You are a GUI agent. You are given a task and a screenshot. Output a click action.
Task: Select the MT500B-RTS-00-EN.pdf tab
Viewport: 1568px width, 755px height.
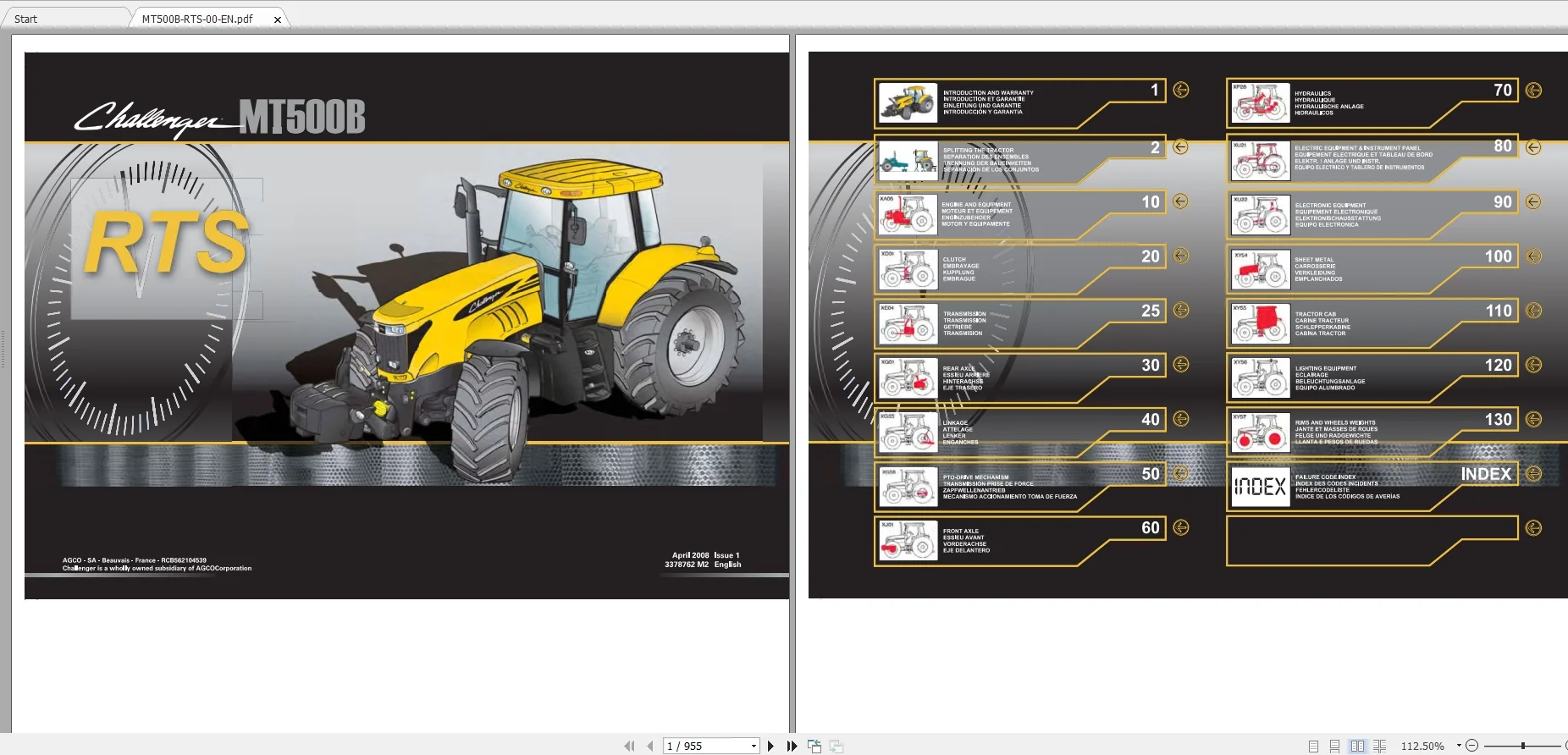point(197,19)
